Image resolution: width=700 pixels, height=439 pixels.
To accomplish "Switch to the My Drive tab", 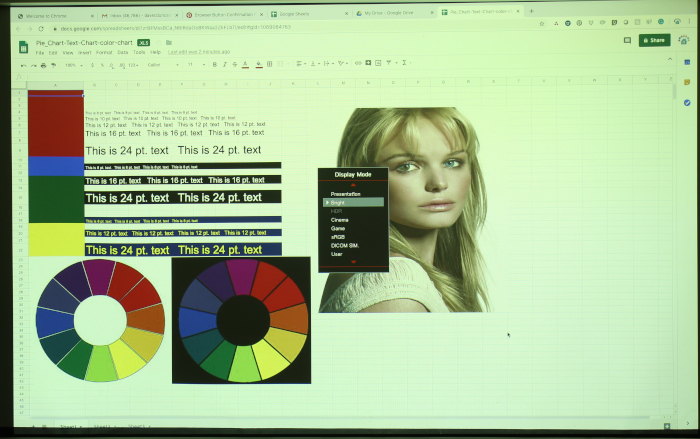I will tap(395, 13).
